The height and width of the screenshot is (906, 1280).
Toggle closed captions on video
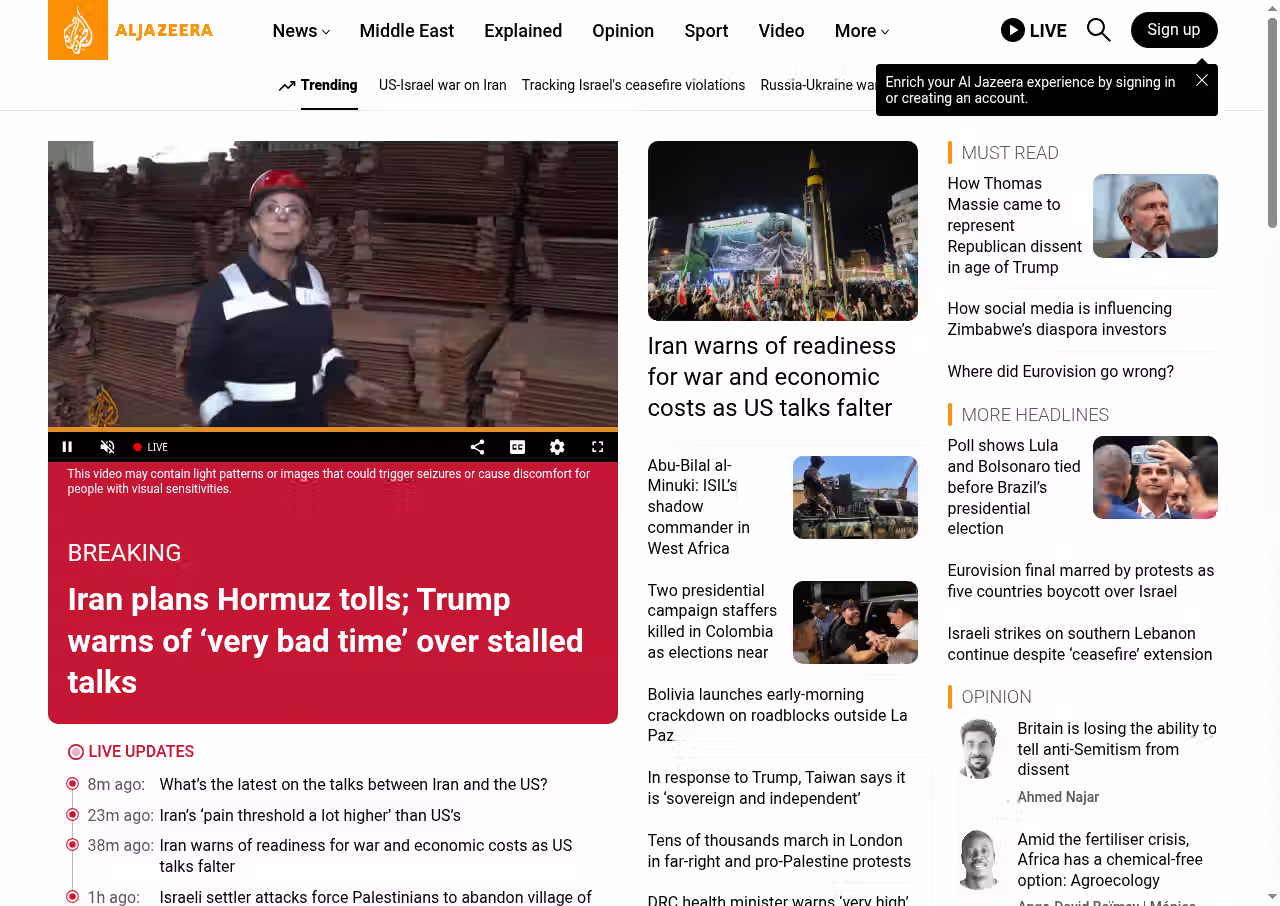pos(517,447)
